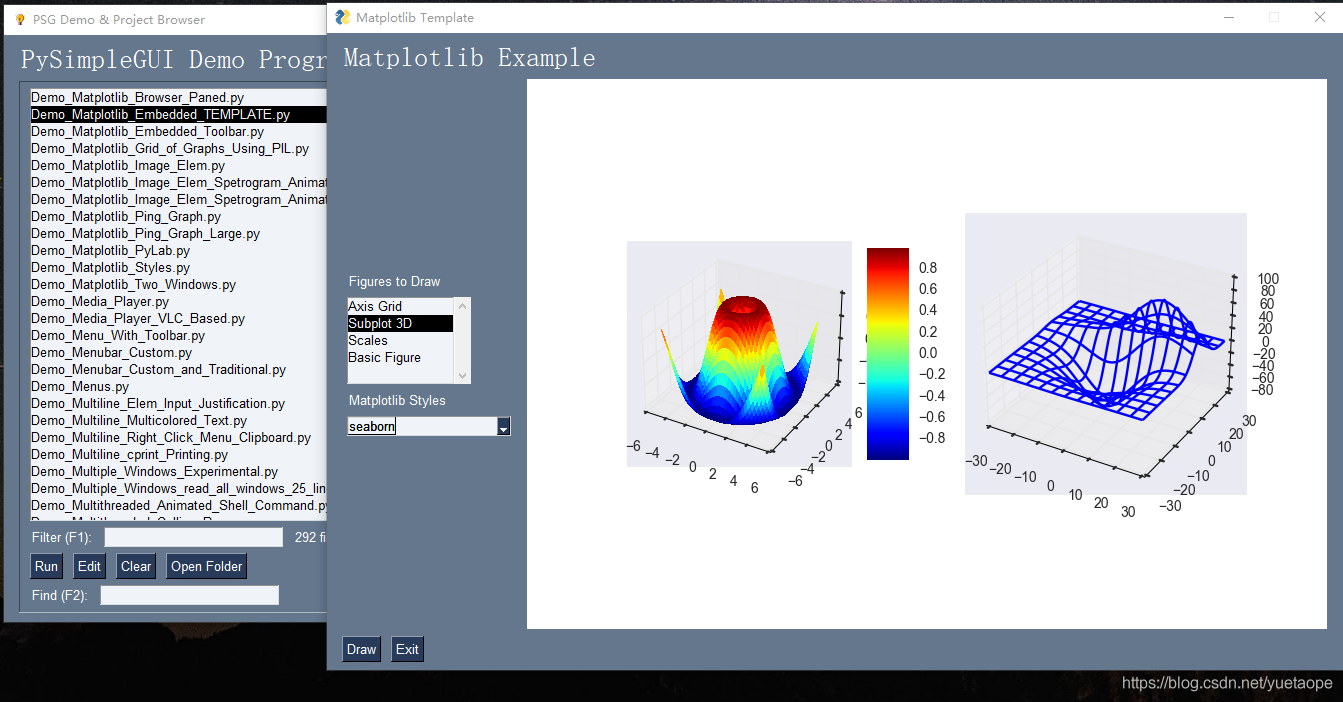Select Axis Grid in Figures to Draw
The width and height of the screenshot is (1343, 702).
coord(400,306)
